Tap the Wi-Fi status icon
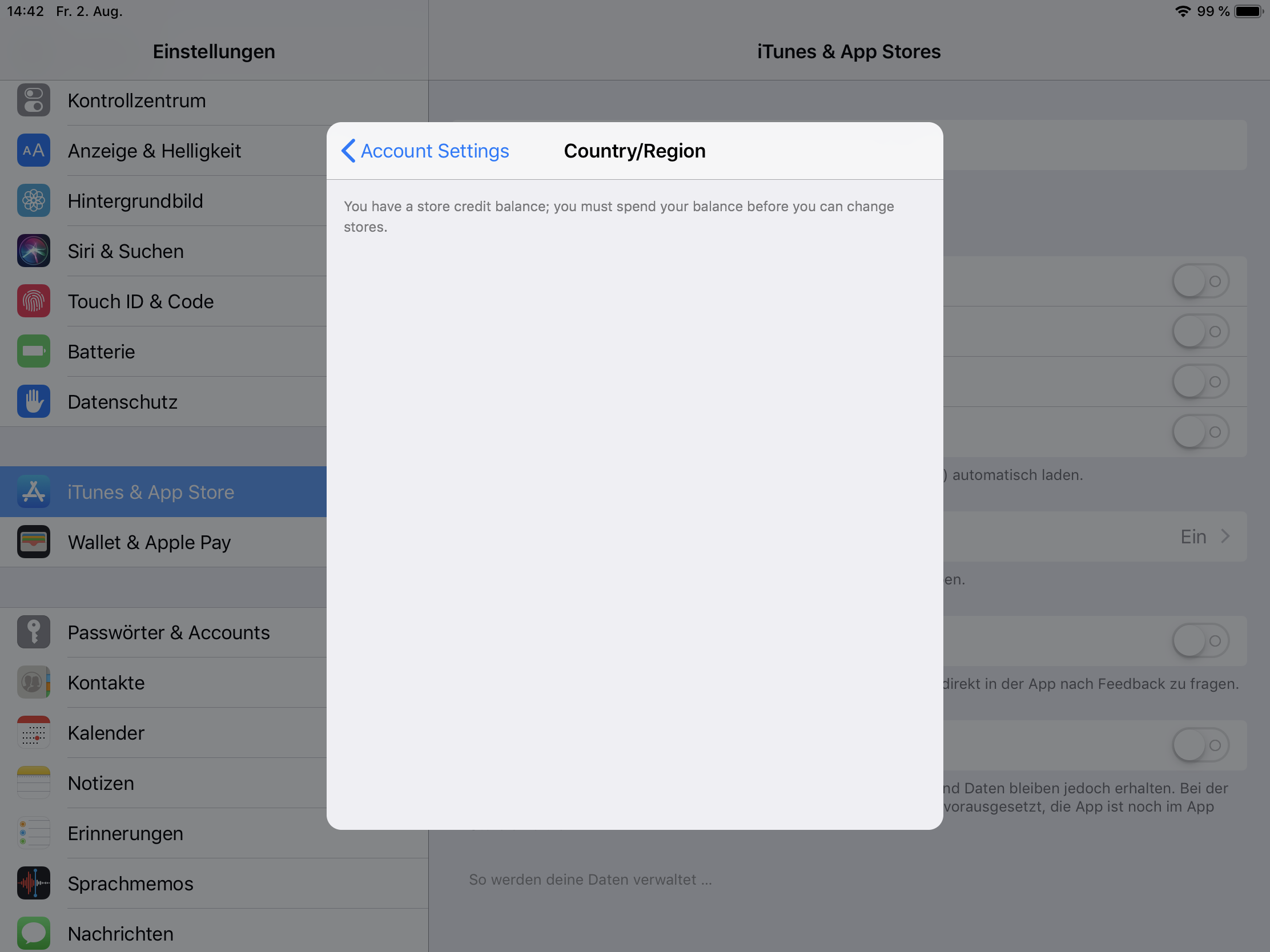 1182,11
